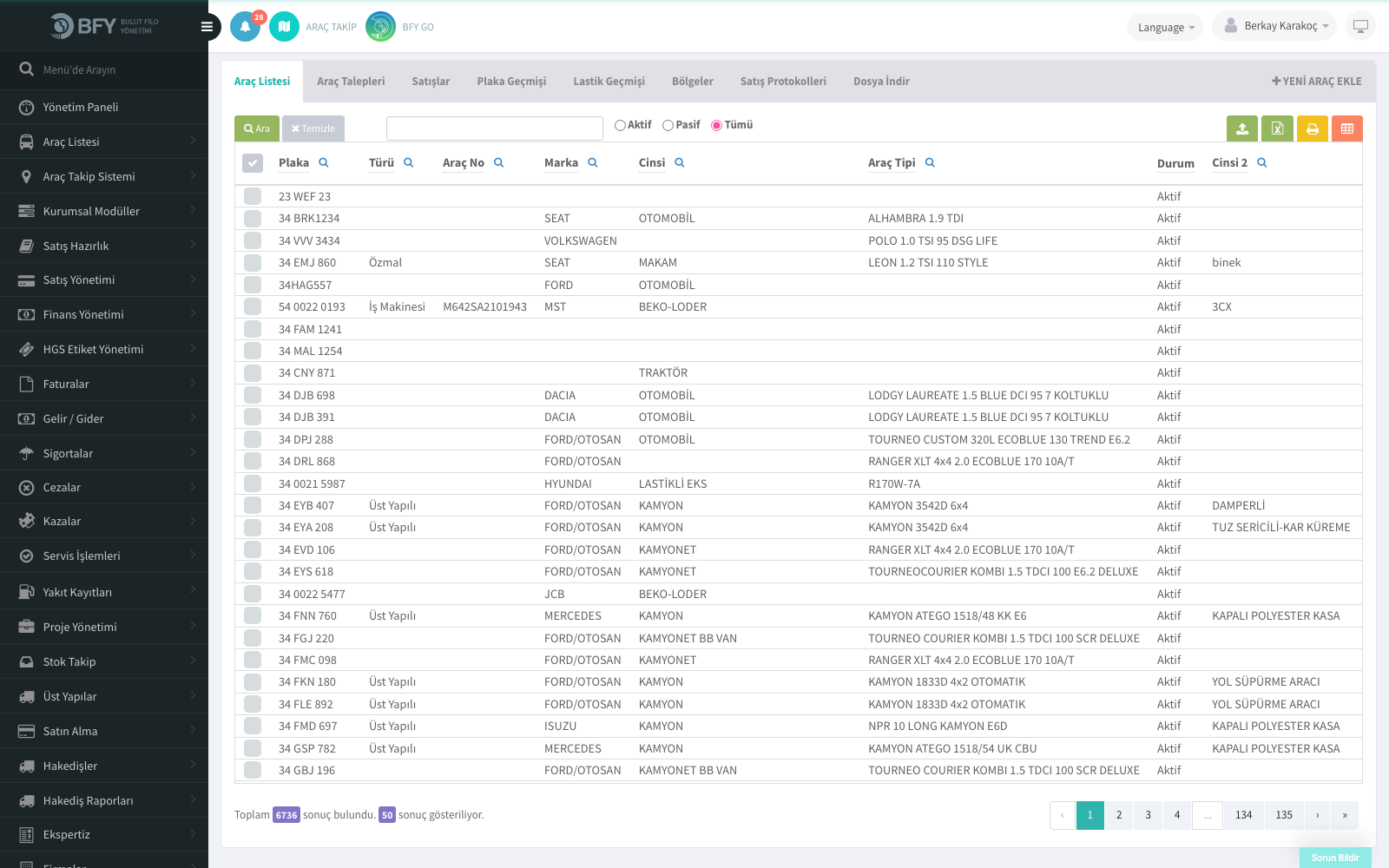1389x868 pixels.
Task: Click the monitor screen icon top right
Action: tap(1360, 26)
